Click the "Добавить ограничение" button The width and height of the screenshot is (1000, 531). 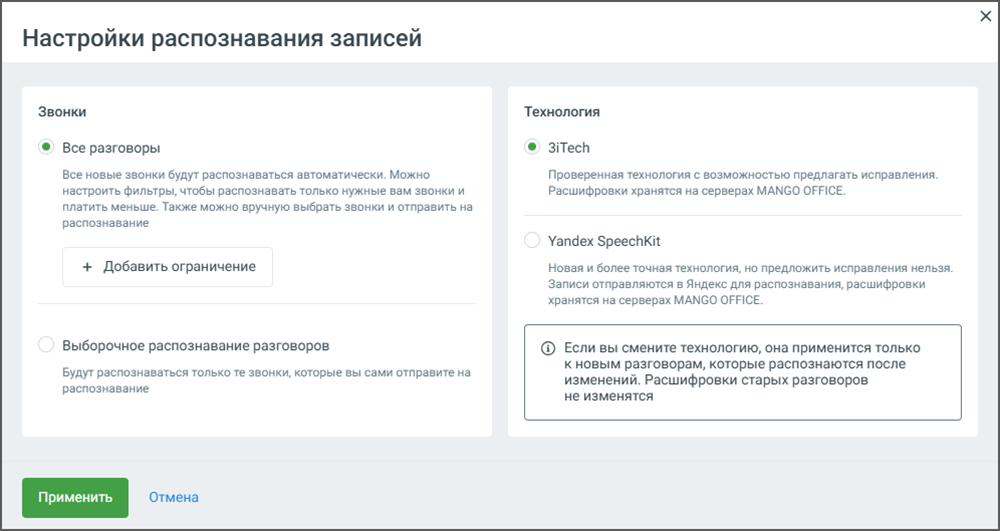point(168,266)
